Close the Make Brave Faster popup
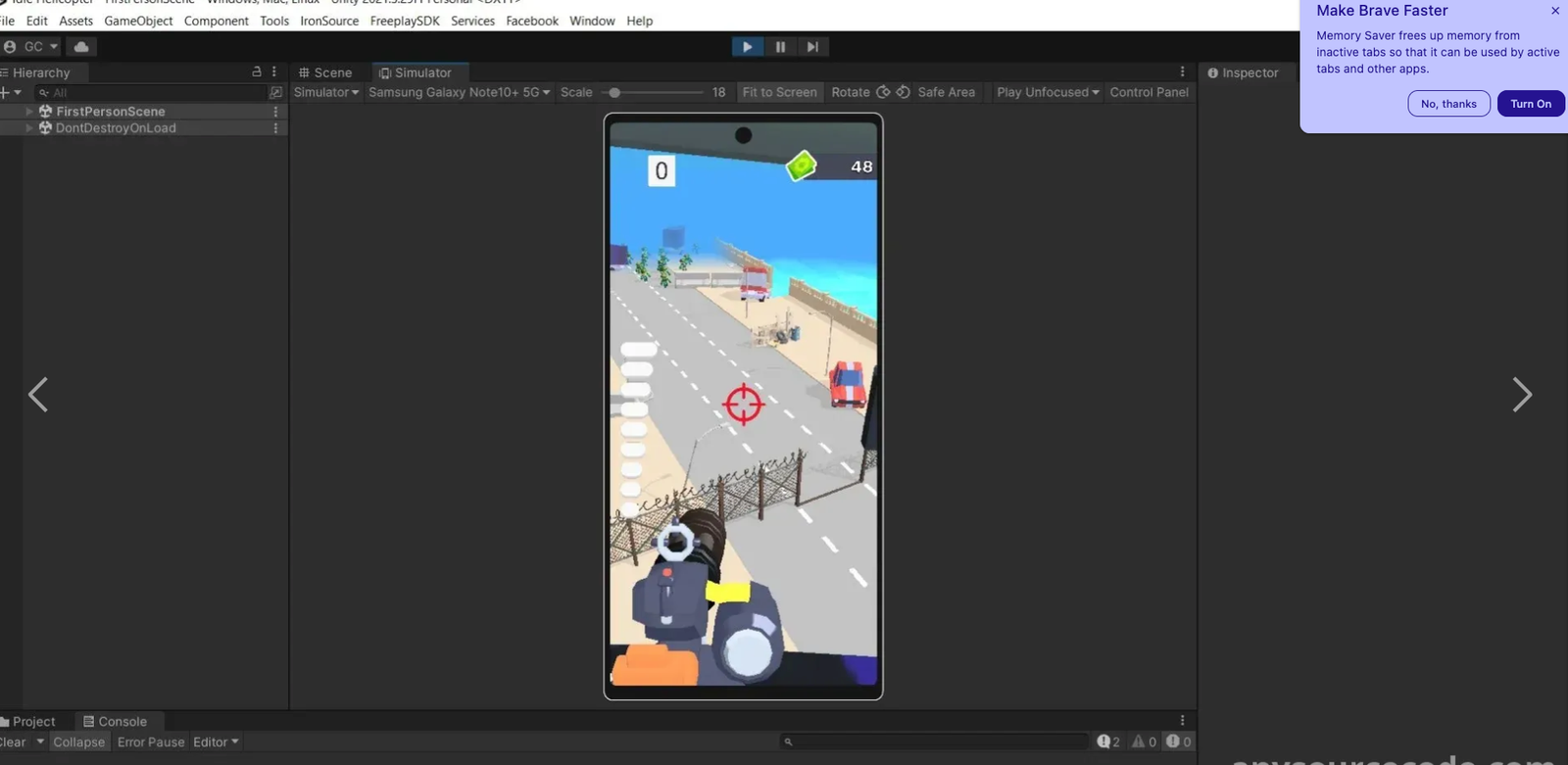Viewport: 1568px width, 765px height. pyautogui.click(x=1555, y=11)
